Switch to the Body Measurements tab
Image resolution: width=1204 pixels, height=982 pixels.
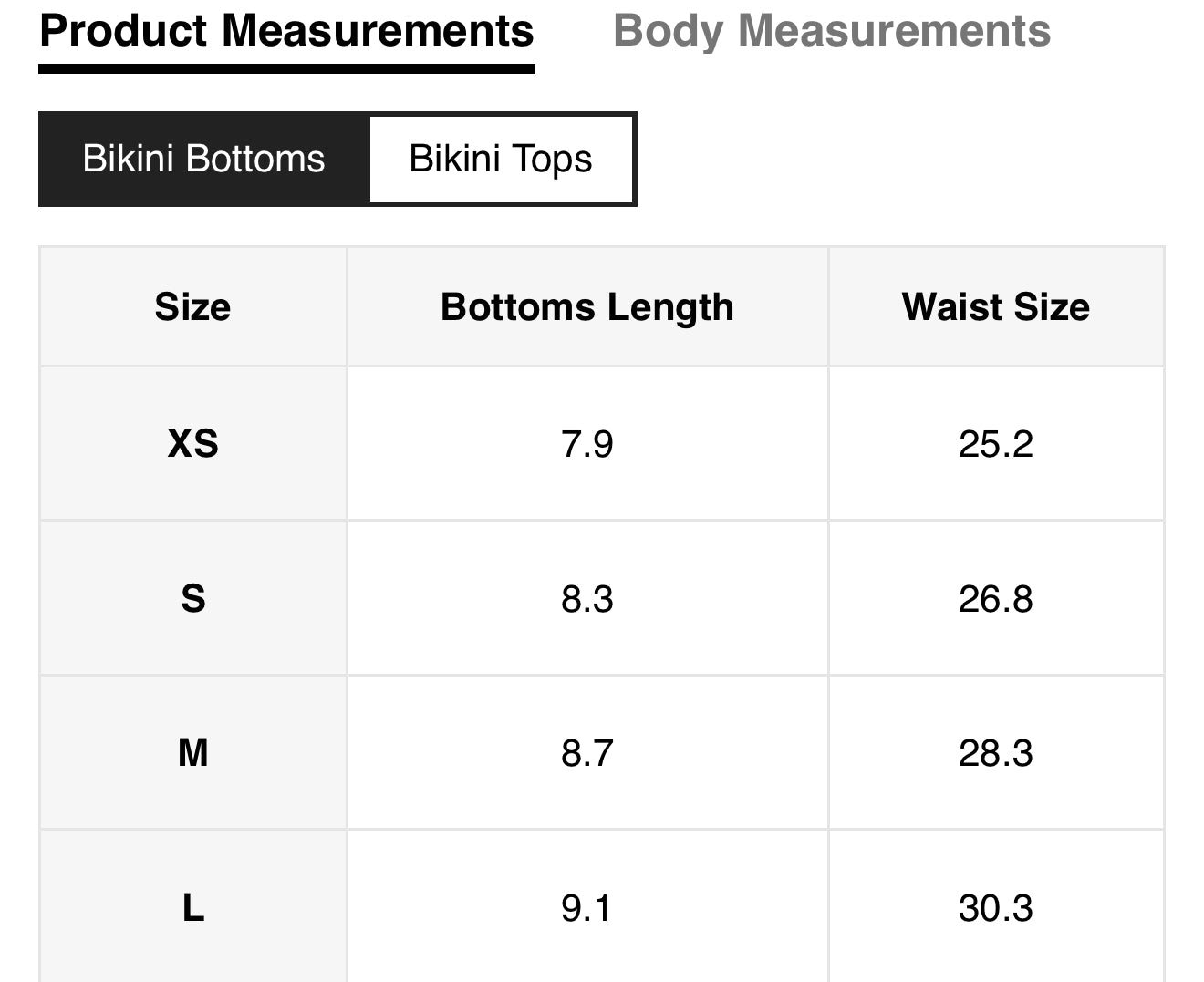pyautogui.click(x=832, y=31)
